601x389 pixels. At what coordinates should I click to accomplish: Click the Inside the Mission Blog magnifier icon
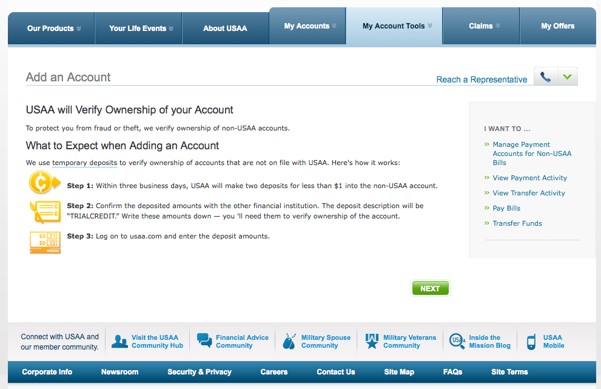(x=456, y=341)
